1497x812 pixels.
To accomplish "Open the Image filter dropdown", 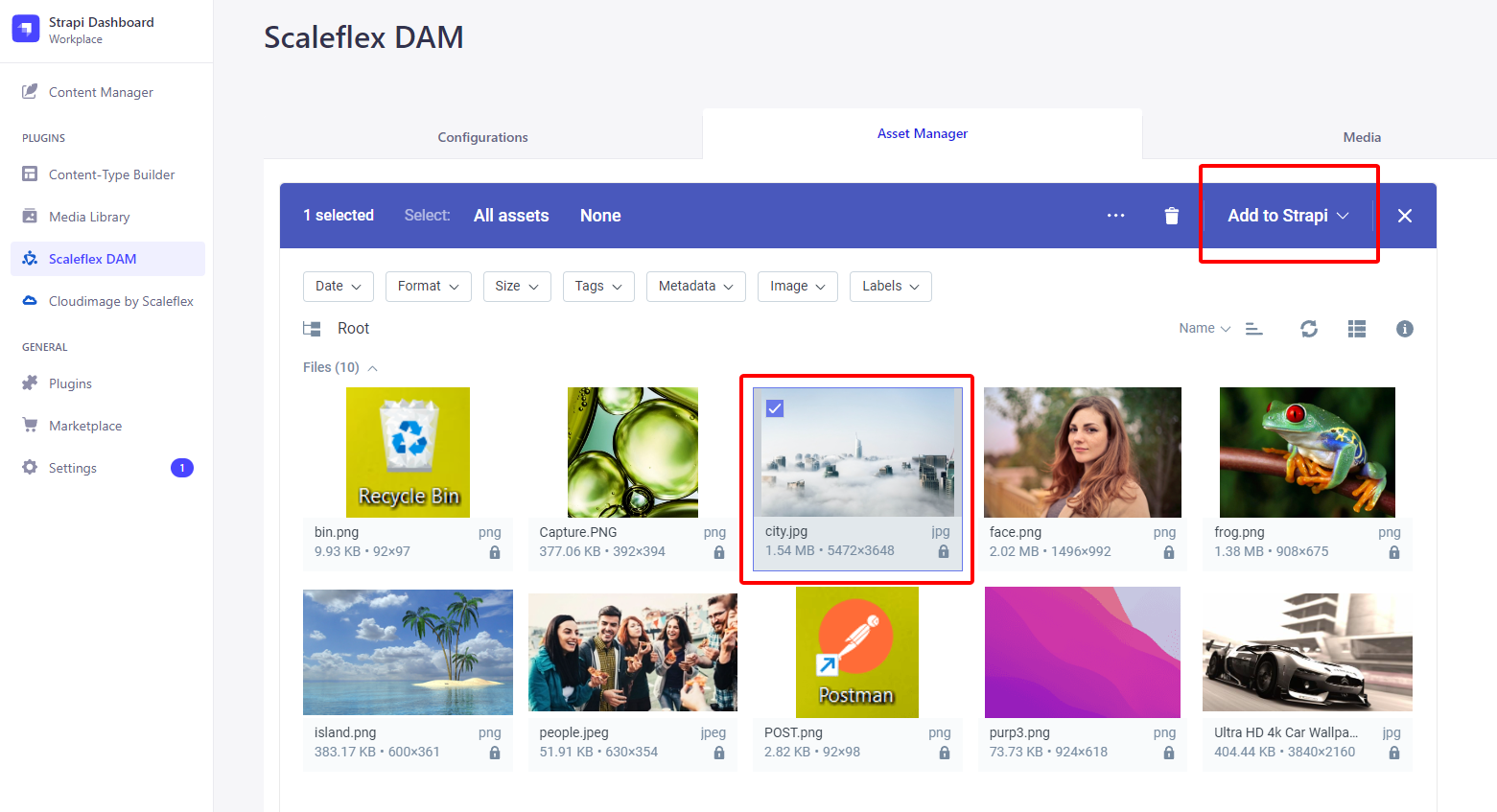I will 798,287.
